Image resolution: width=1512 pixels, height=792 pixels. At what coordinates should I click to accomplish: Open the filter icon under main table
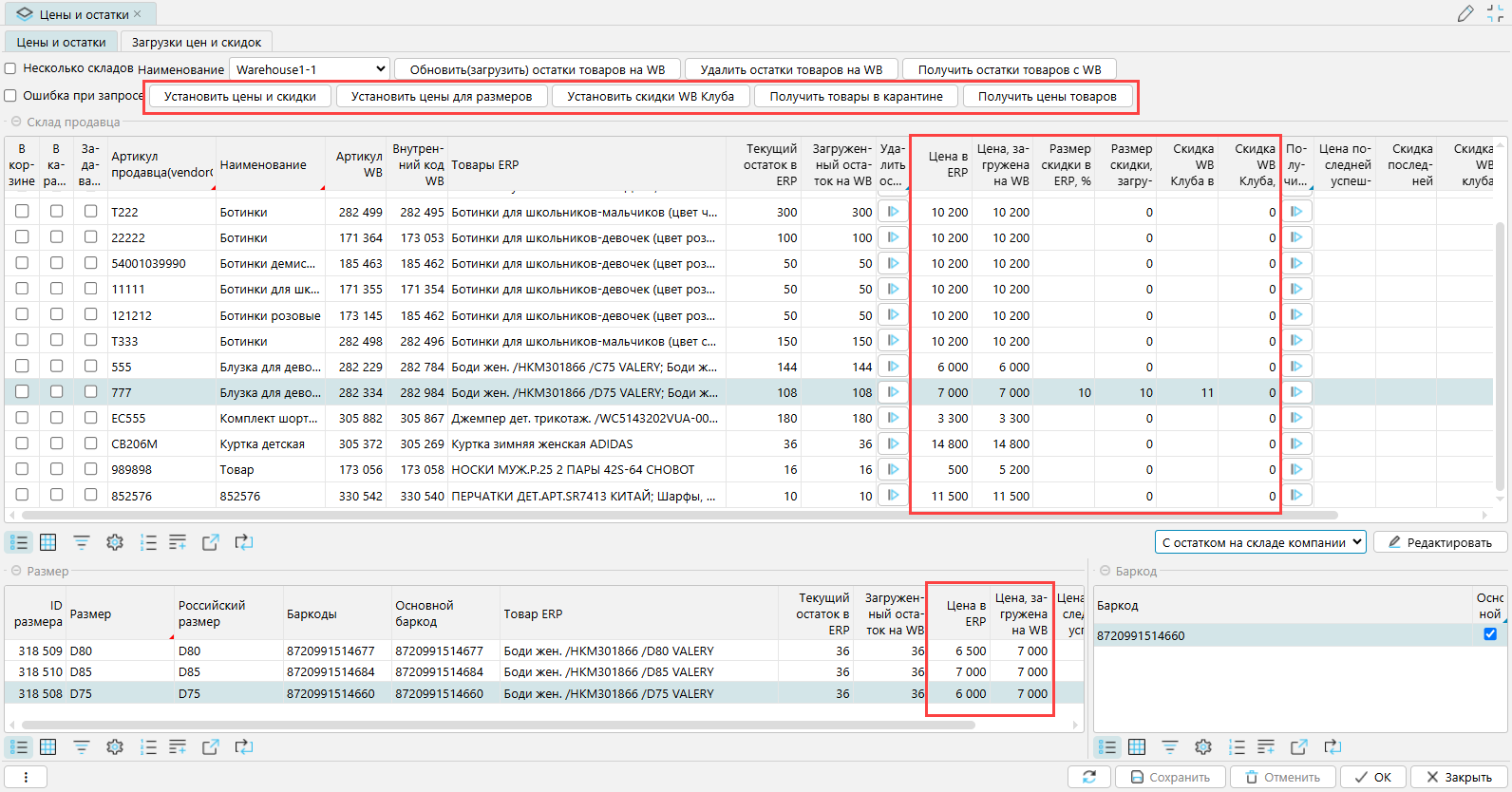tap(82, 542)
